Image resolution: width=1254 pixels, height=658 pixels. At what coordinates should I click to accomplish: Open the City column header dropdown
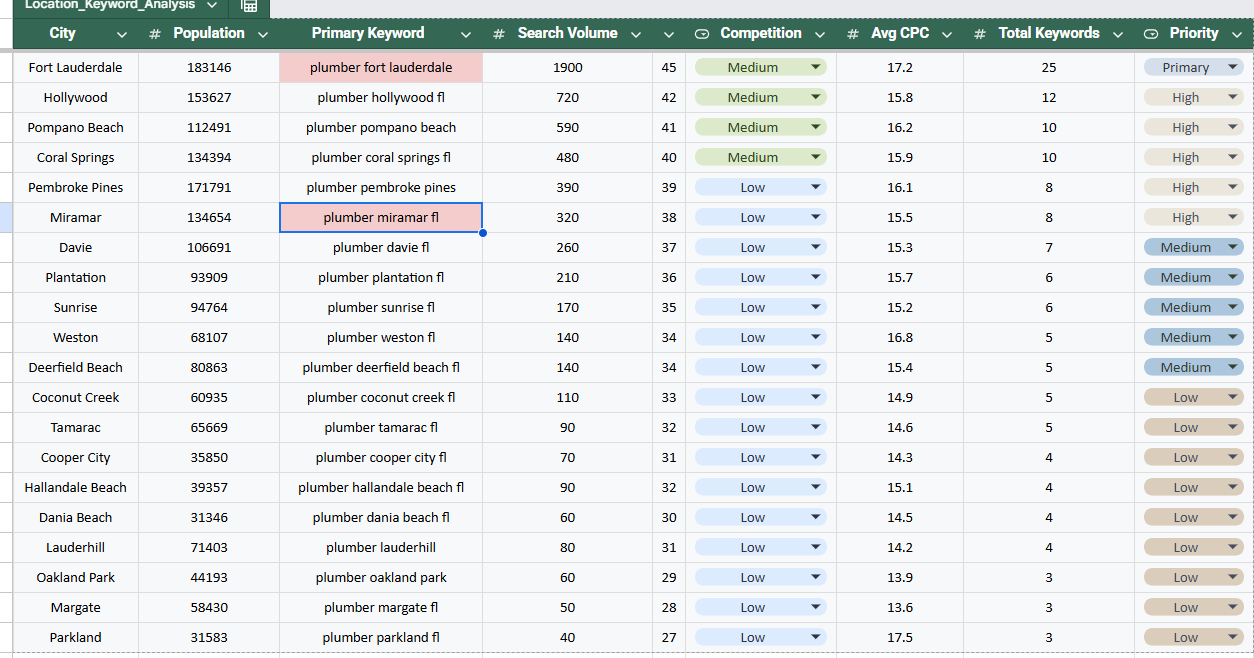click(122, 35)
